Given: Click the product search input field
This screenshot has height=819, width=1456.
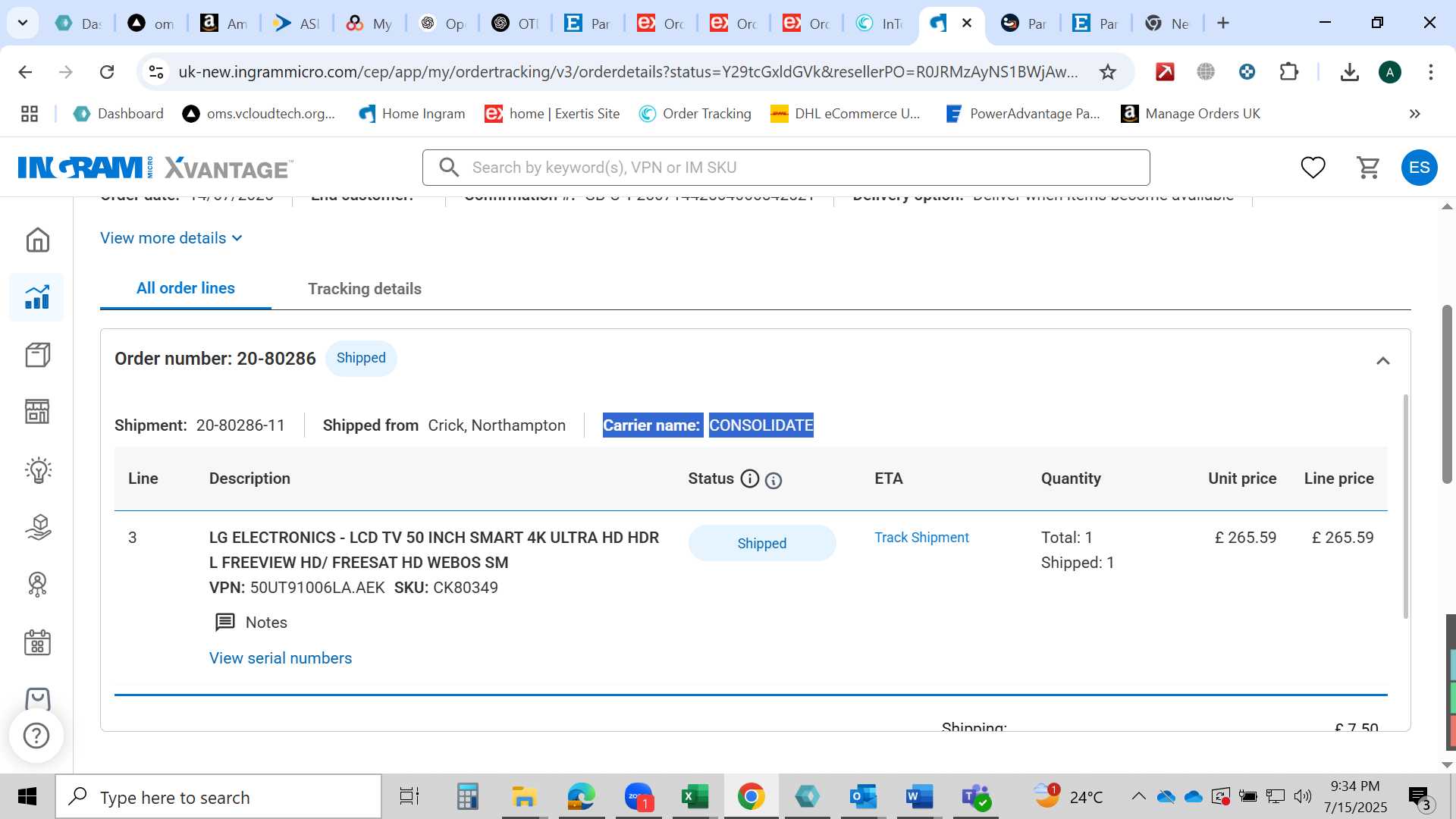Looking at the screenshot, I should [x=786, y=168].
